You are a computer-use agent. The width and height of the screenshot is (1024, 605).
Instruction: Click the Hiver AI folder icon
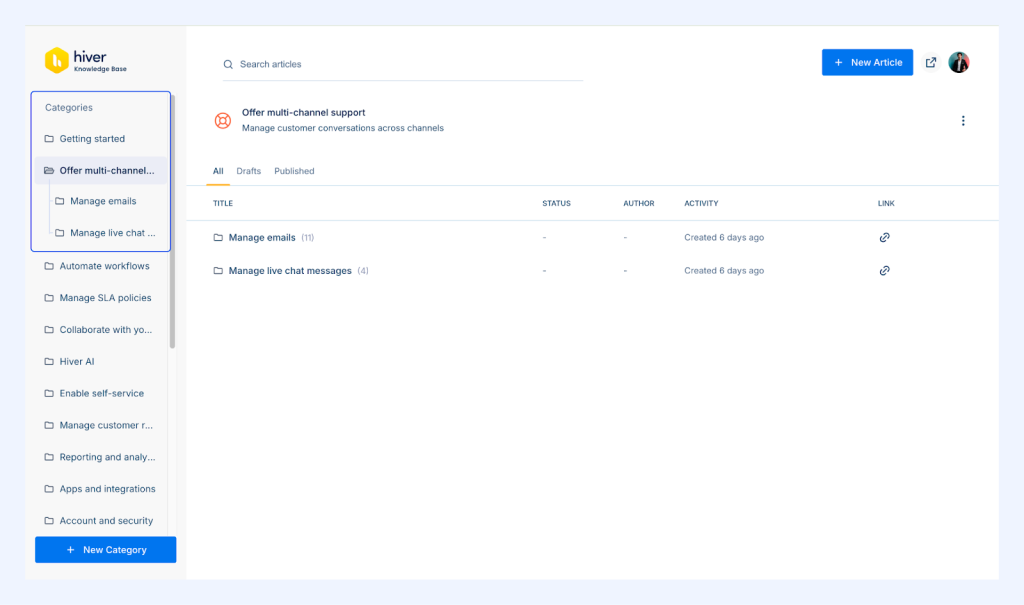tap(47, 361)
